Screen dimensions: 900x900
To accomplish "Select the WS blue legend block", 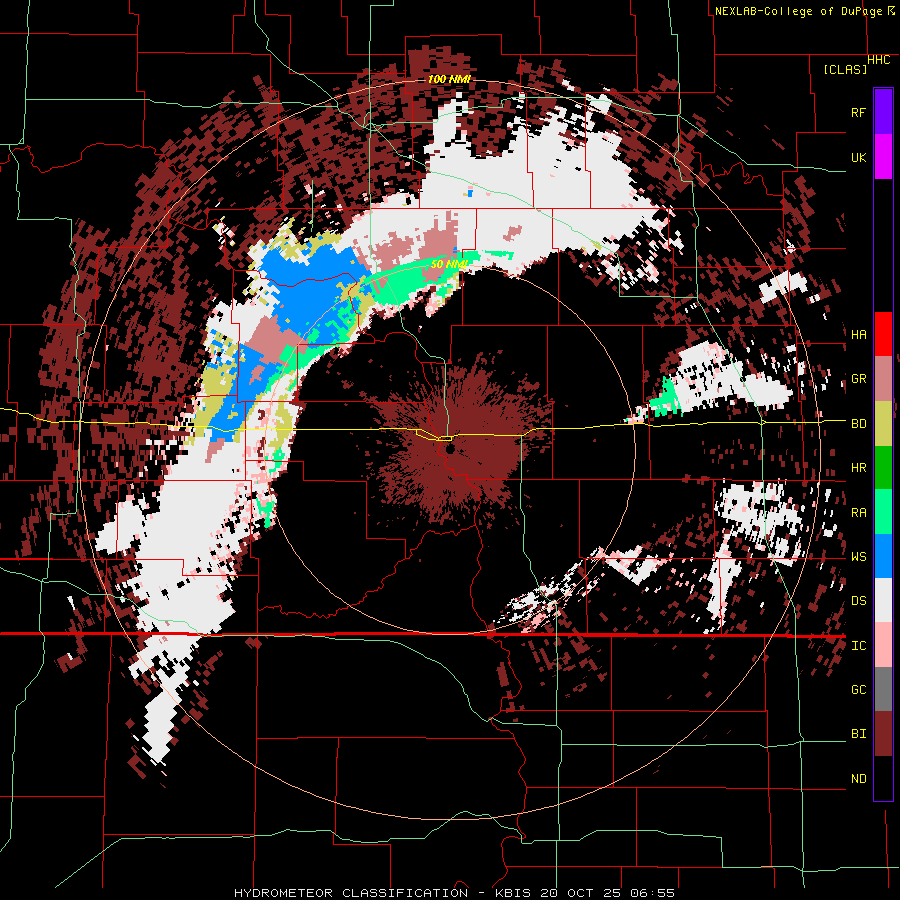I will coord(883,556).
